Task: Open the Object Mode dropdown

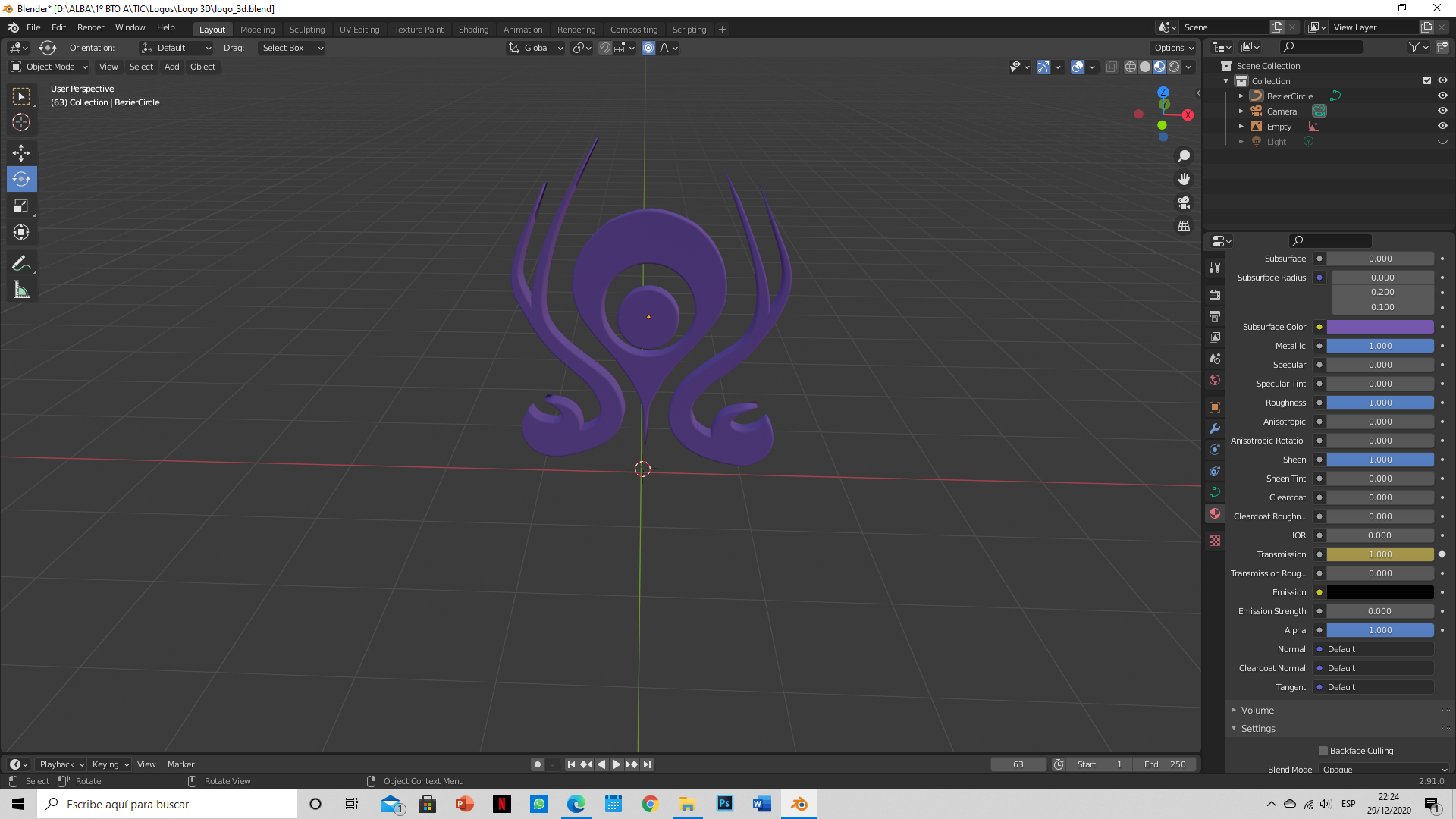Action: coord(49,67)
